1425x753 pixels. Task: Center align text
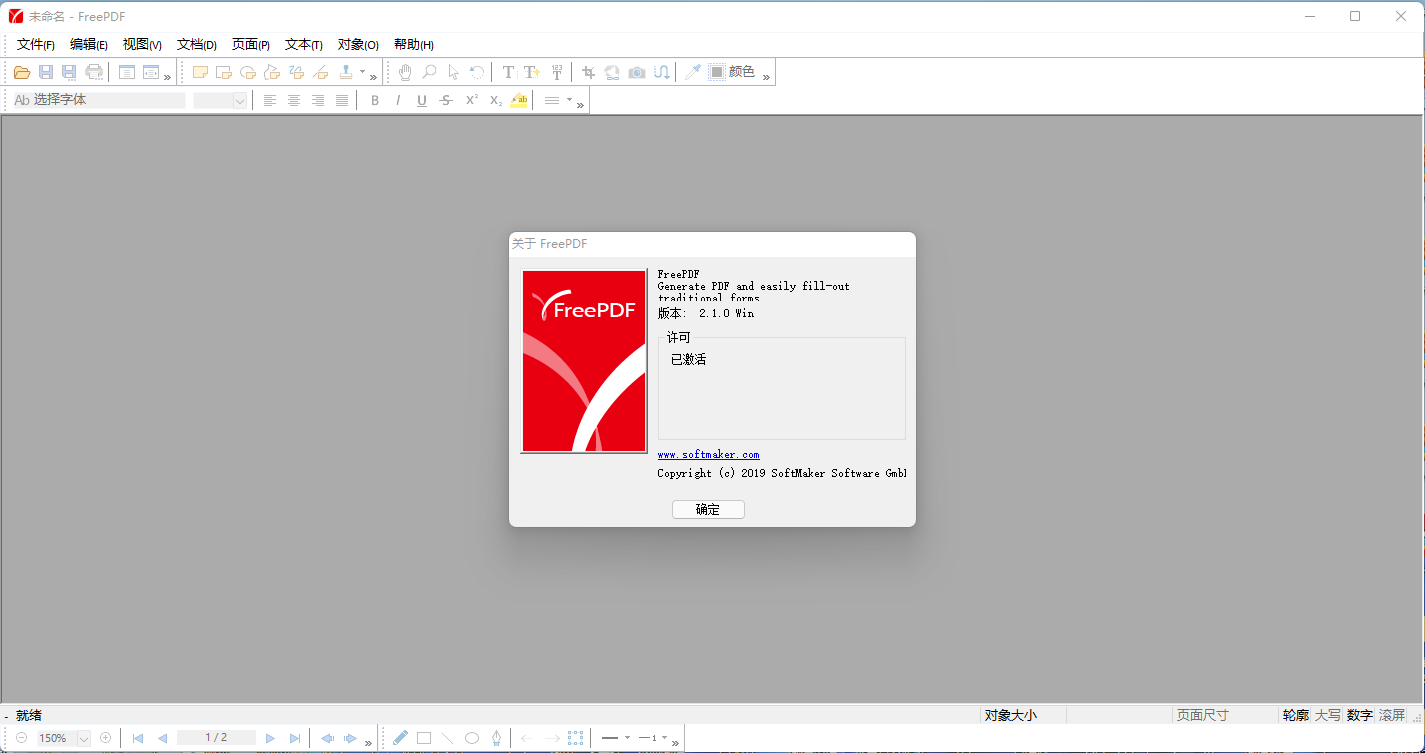tap(294, 100)
